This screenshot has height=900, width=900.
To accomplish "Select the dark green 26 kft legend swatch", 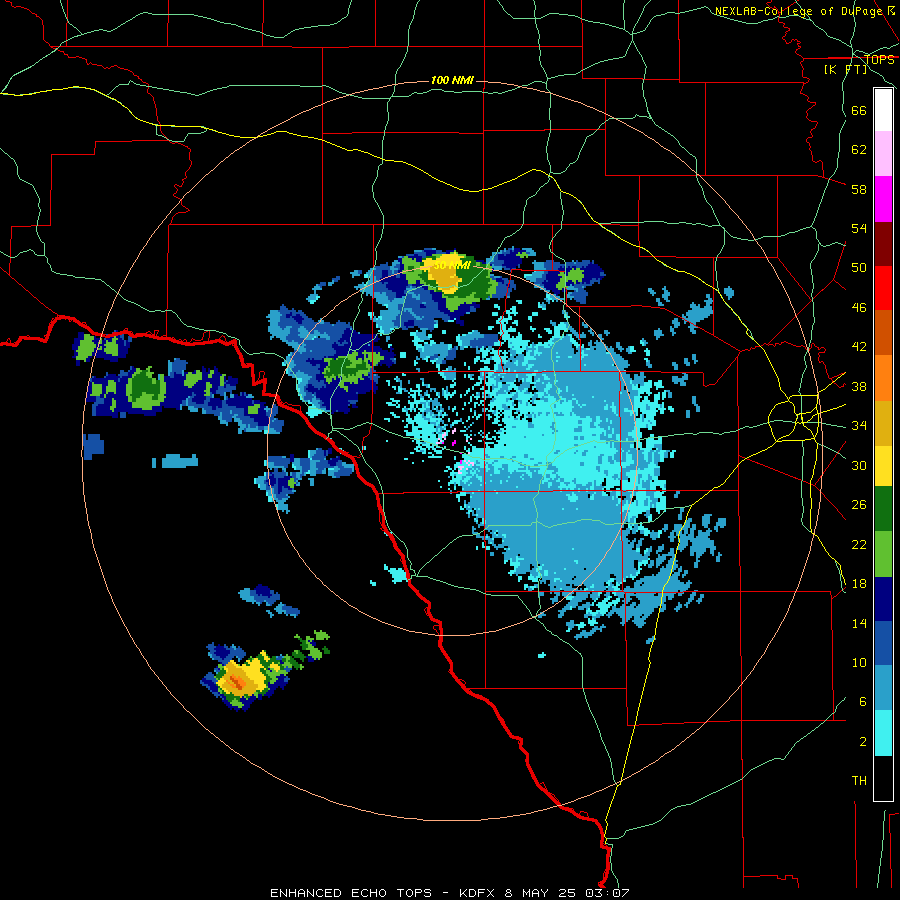I will [883, 509].
